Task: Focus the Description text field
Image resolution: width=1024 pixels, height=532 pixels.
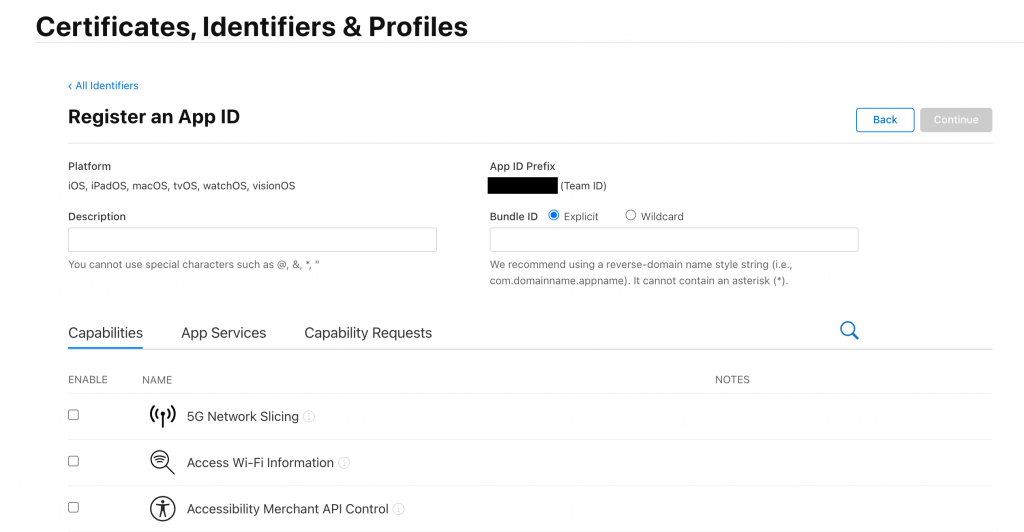Action: [252, 240]
